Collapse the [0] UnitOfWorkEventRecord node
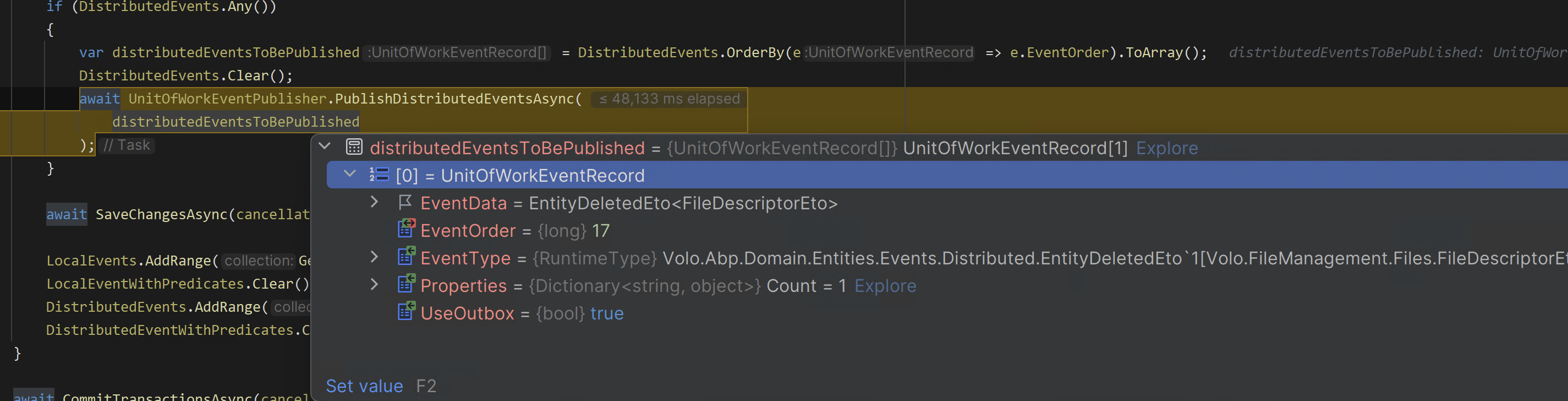This screenshot has height=401, width=1568. [x=349, y=174]
